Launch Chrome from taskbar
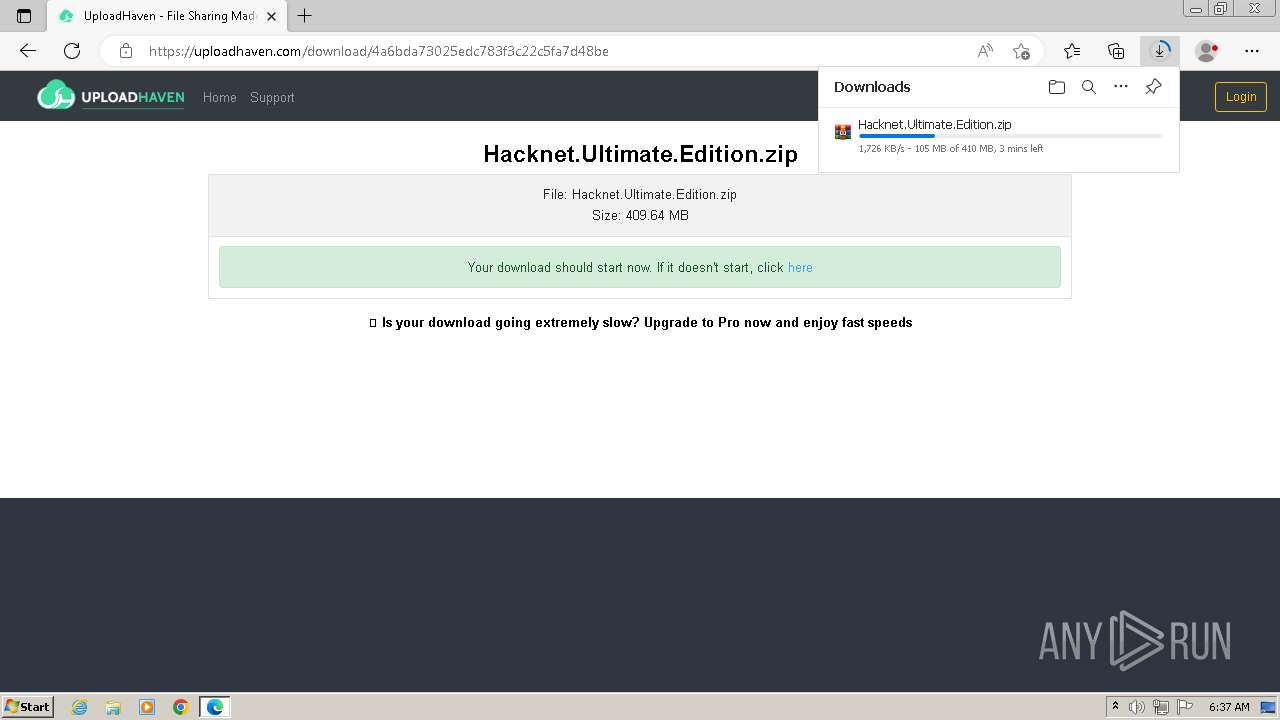The image size is (1280, 720). [181, 707]
